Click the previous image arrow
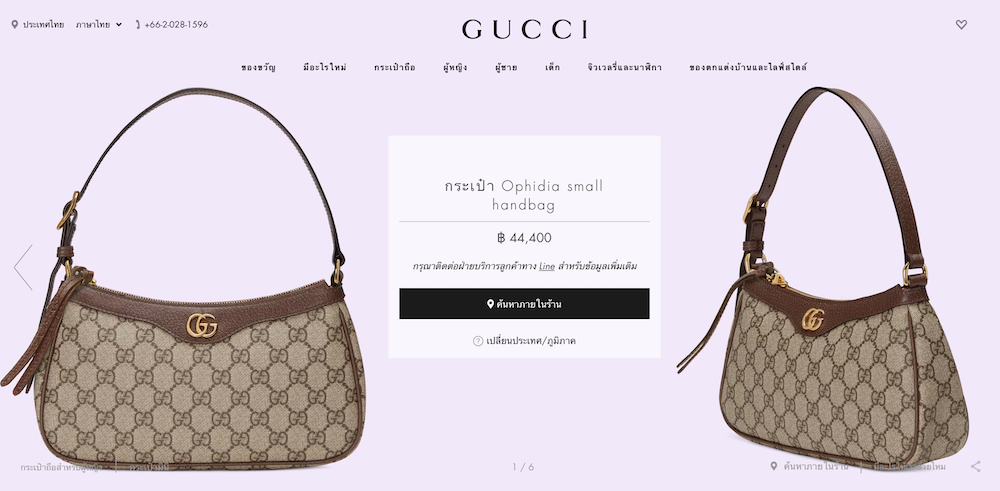Image resolution: width=1000 pixels, height=491 pixels. tap(23, 267)
